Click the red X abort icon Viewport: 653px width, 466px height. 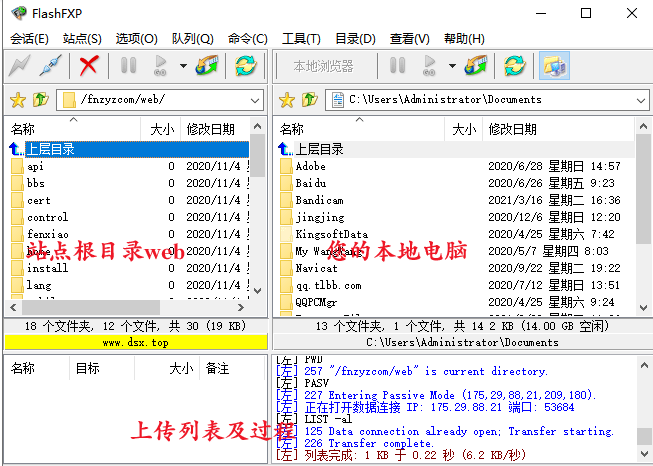click(x=89, y=66)
